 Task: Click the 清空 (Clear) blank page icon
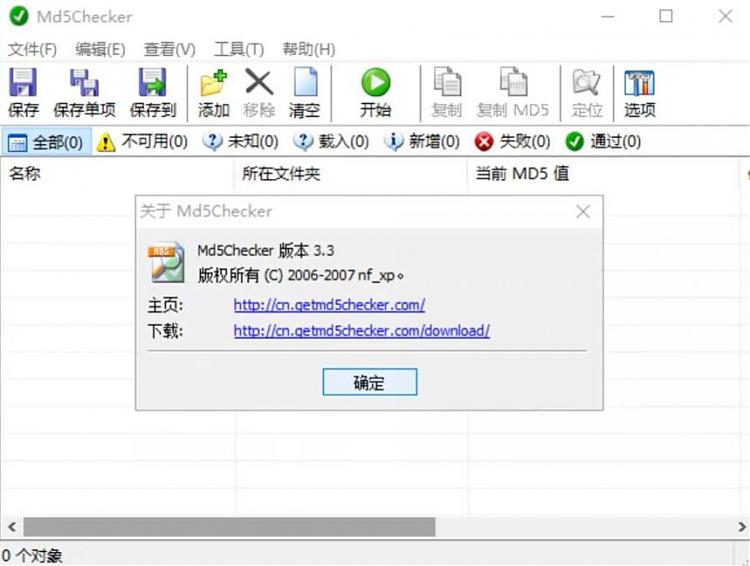click(x=305, y=82)
